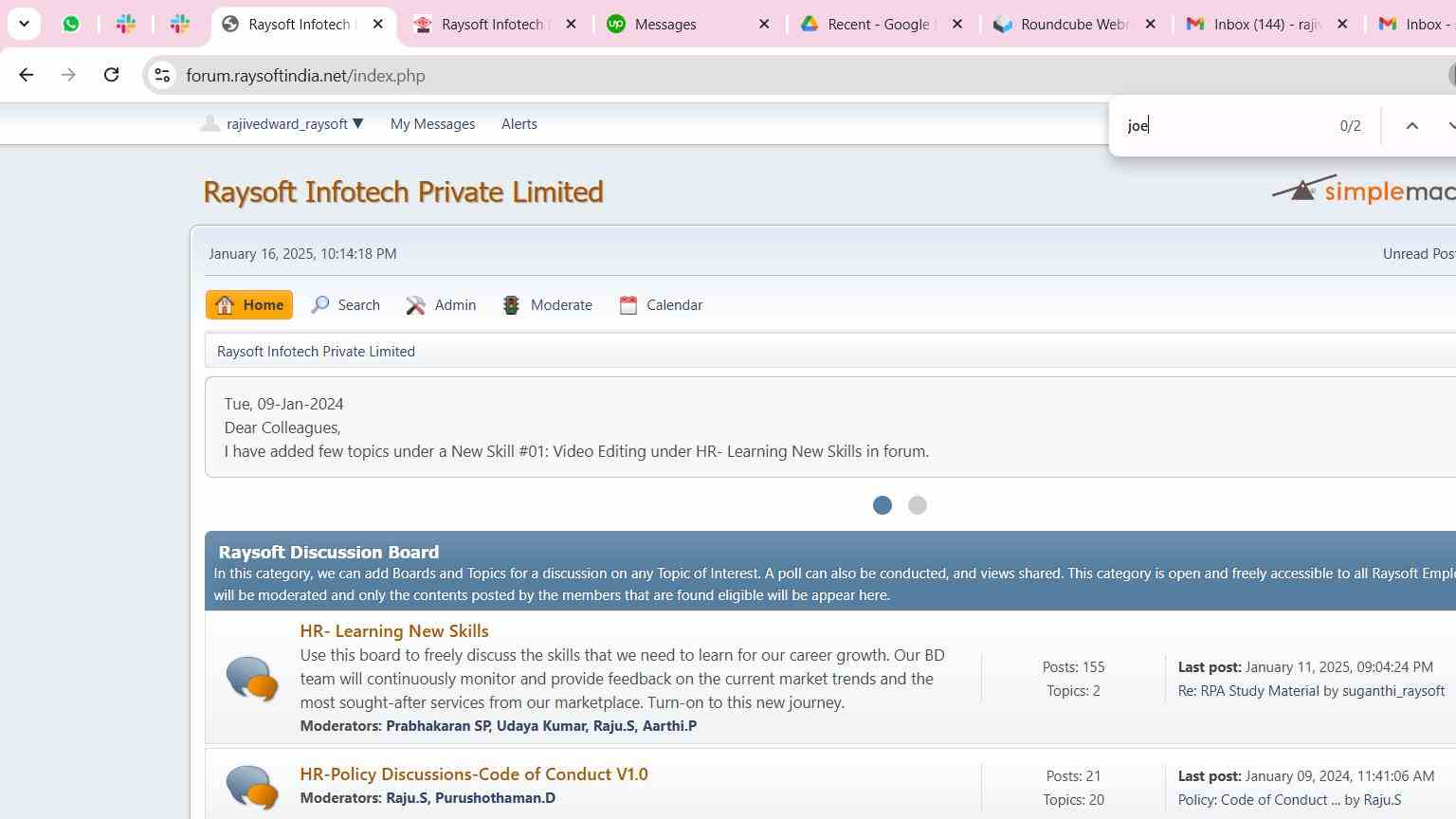
Task: Close the Messages tab
Action: [764, 24]
